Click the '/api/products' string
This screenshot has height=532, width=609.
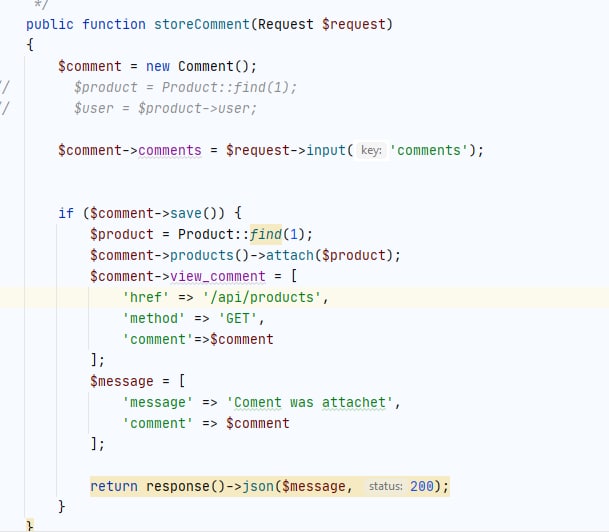[x=262, y=297]
